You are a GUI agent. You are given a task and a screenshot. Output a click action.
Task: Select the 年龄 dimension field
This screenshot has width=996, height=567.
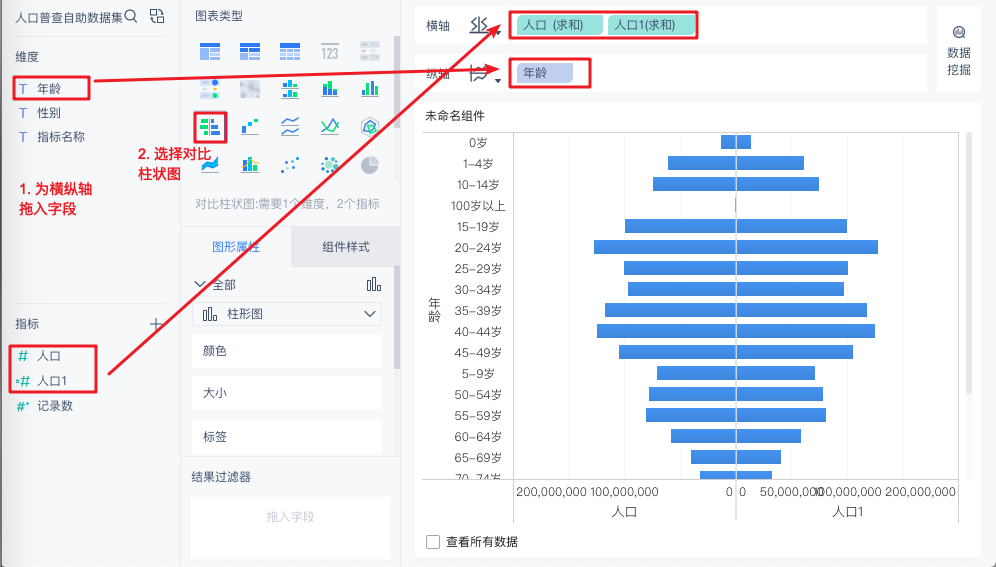click(50, 88)
